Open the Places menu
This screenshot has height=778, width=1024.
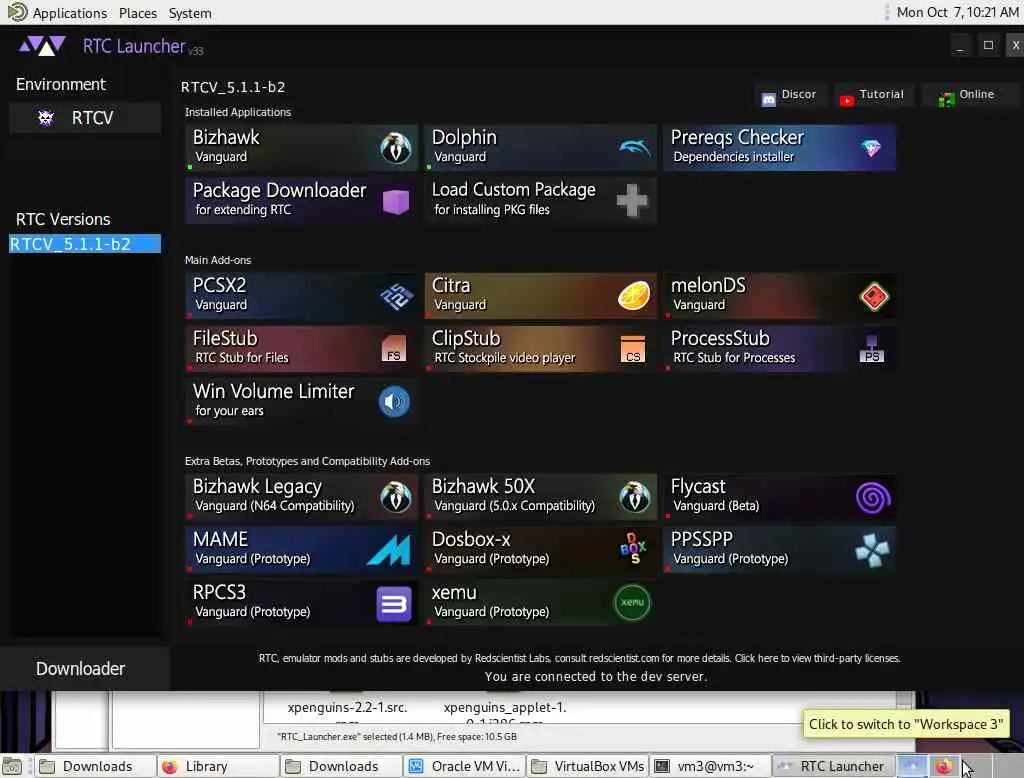click(x=138, y=13)
